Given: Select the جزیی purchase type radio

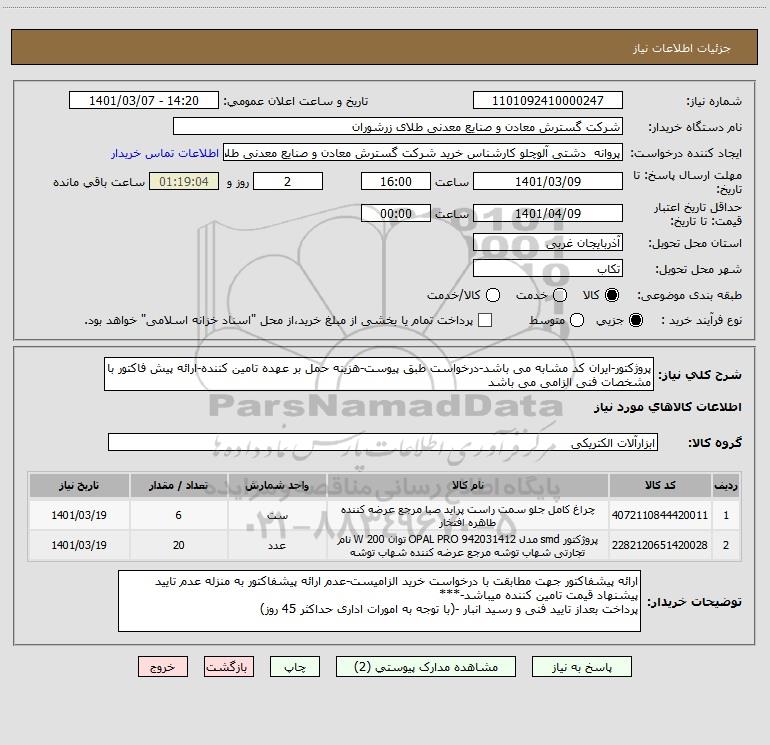Looking at the screenshot, I should [635, 320].
